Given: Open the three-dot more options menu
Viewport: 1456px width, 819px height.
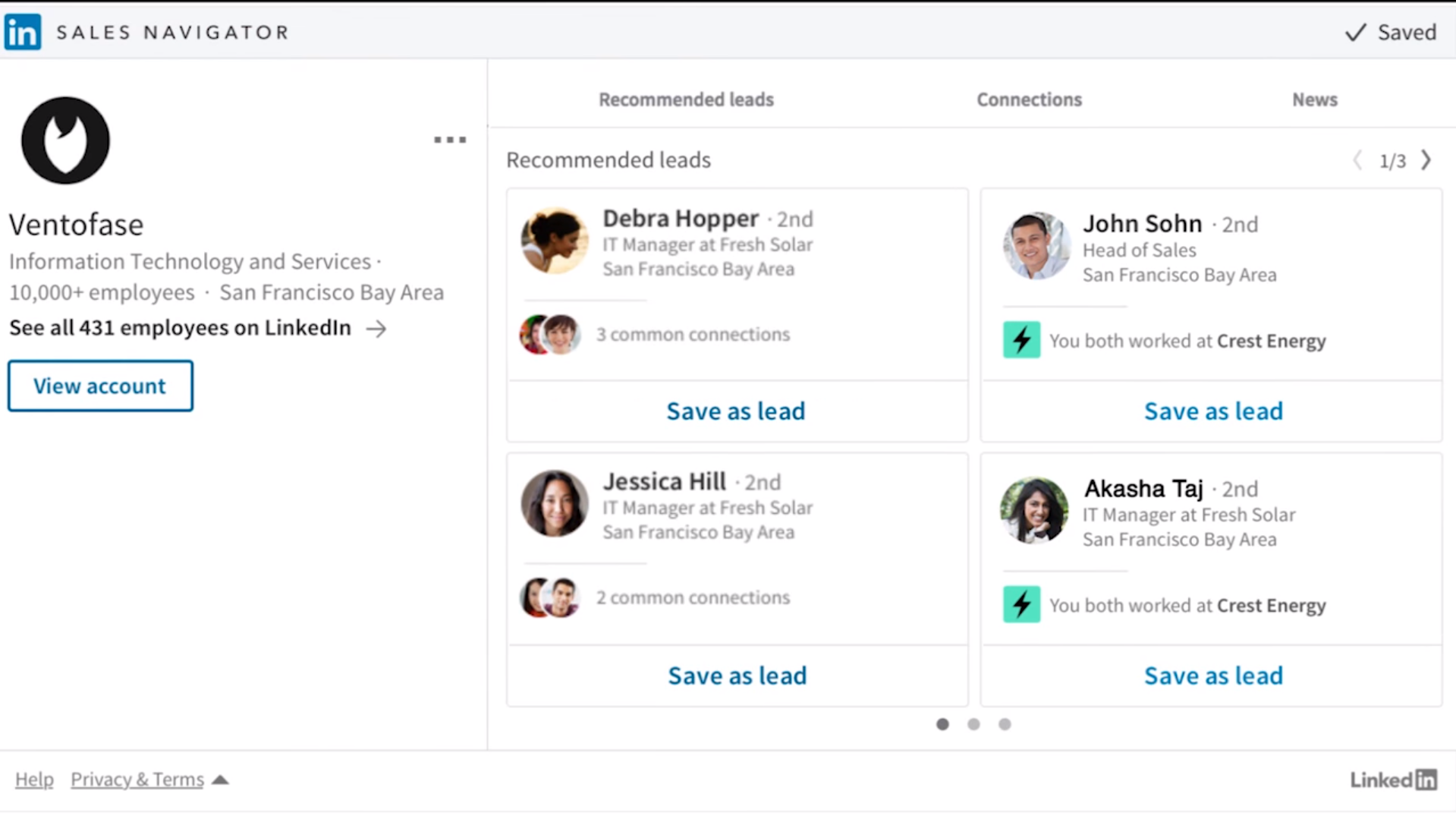Looking at the screenshot, I should [450, 140].
